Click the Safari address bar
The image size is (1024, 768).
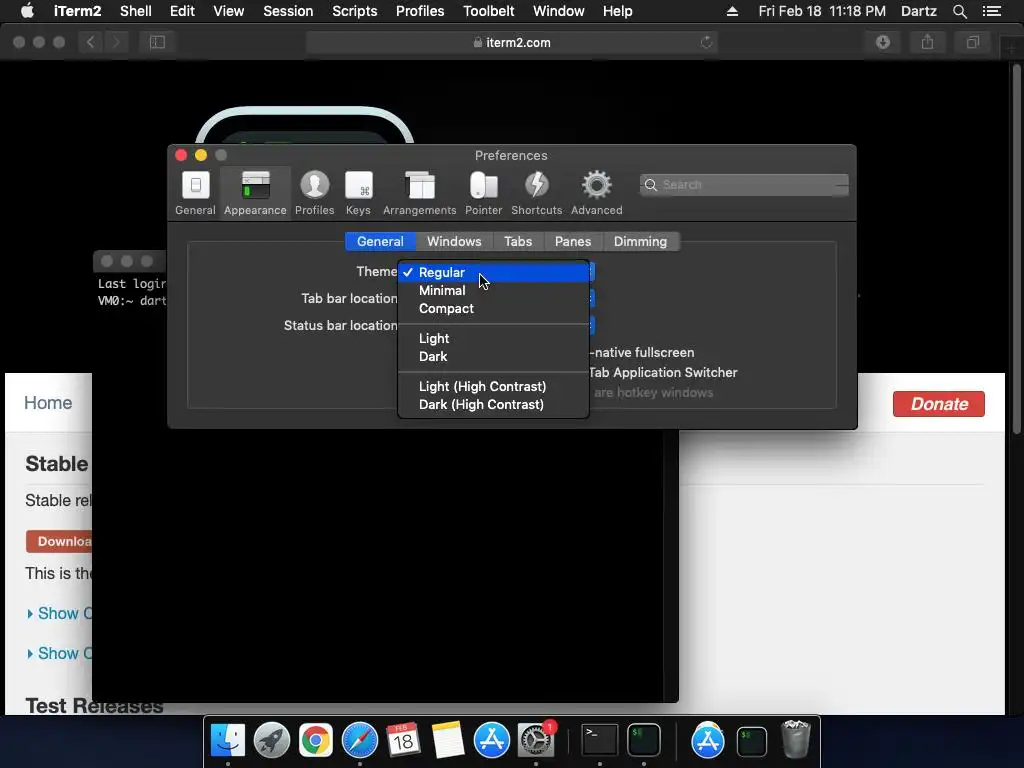[x=512, y=42]
